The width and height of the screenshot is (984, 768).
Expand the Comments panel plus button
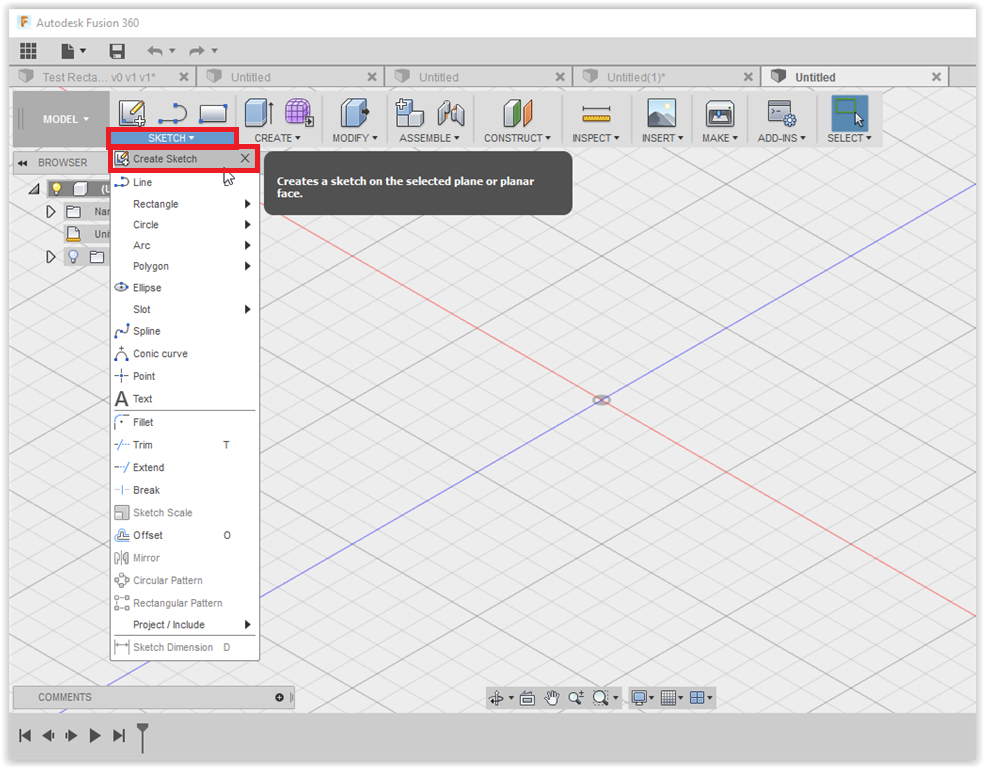279,697
